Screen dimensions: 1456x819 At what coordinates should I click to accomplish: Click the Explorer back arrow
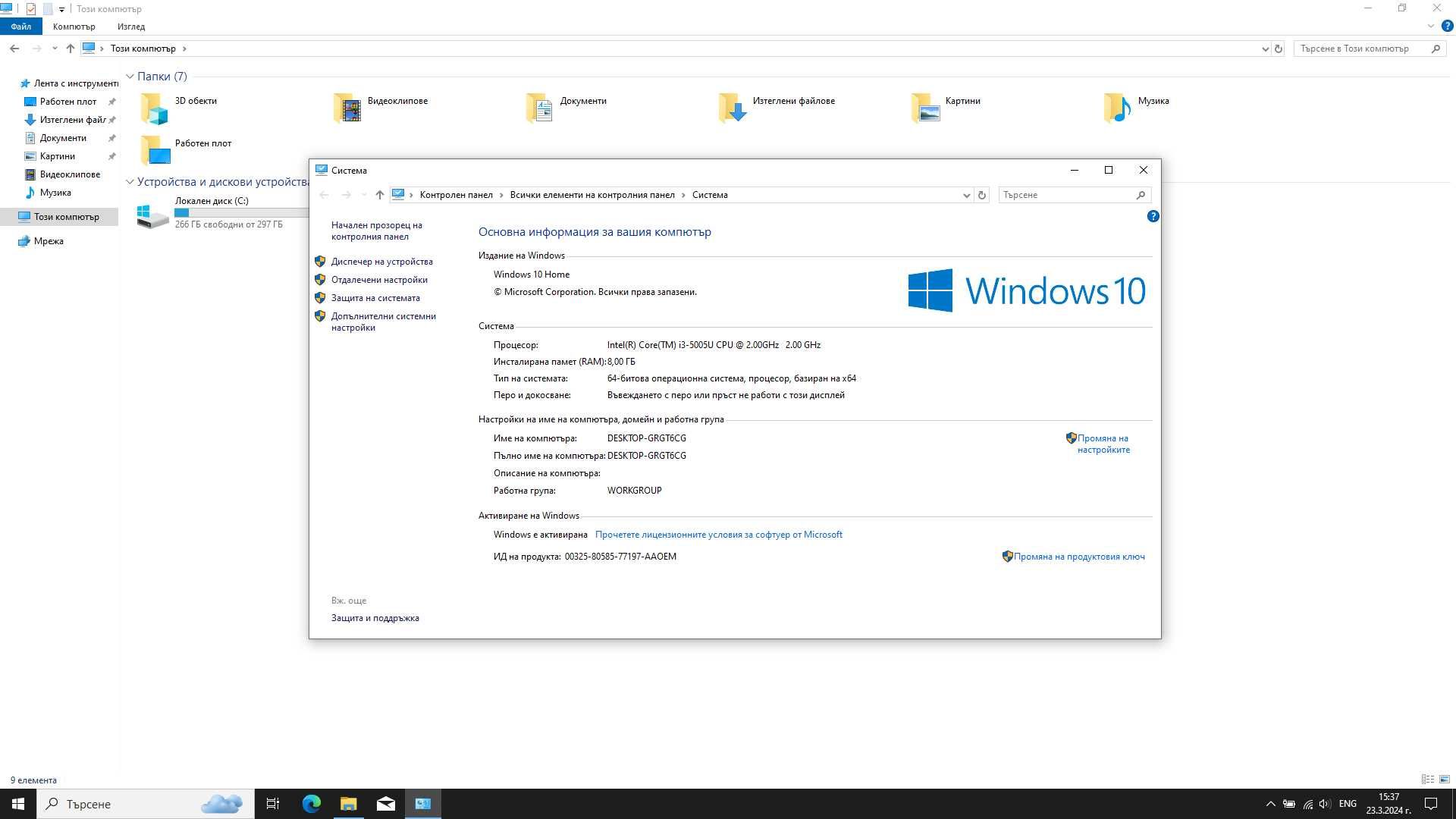(x=14, y=49)
